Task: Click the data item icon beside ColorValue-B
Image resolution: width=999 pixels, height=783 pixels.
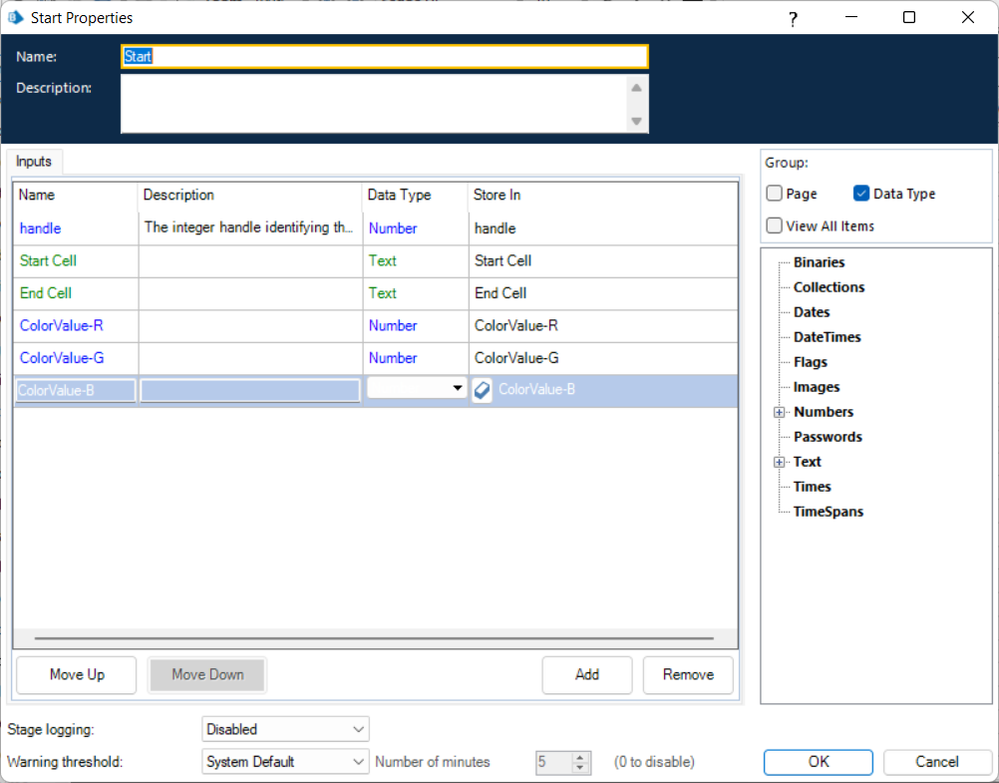Action: coord(482,390)
